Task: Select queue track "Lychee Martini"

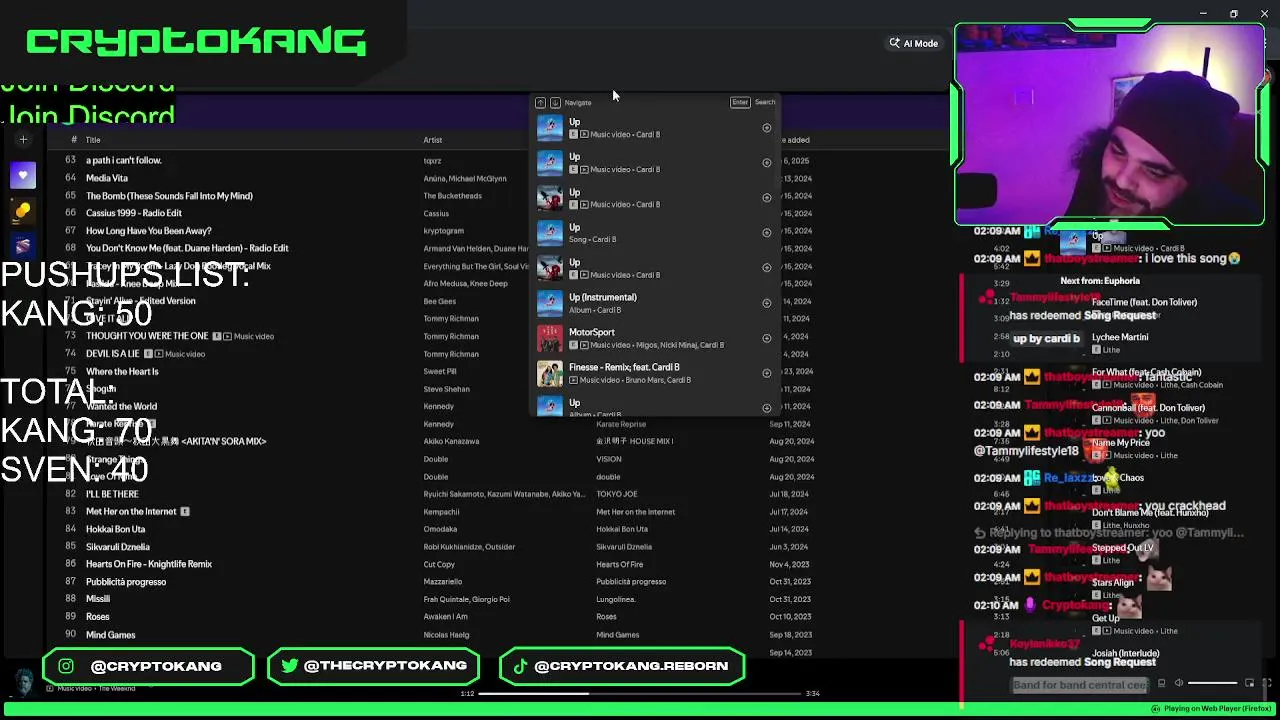Action: point(1120,337)
